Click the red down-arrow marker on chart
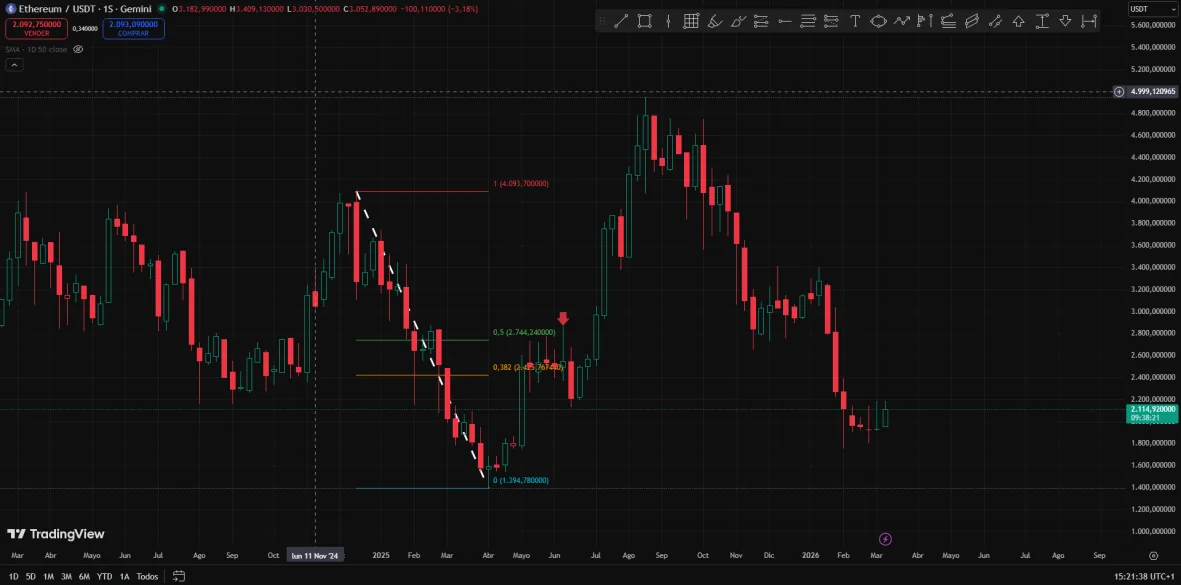 coord(563,318)
